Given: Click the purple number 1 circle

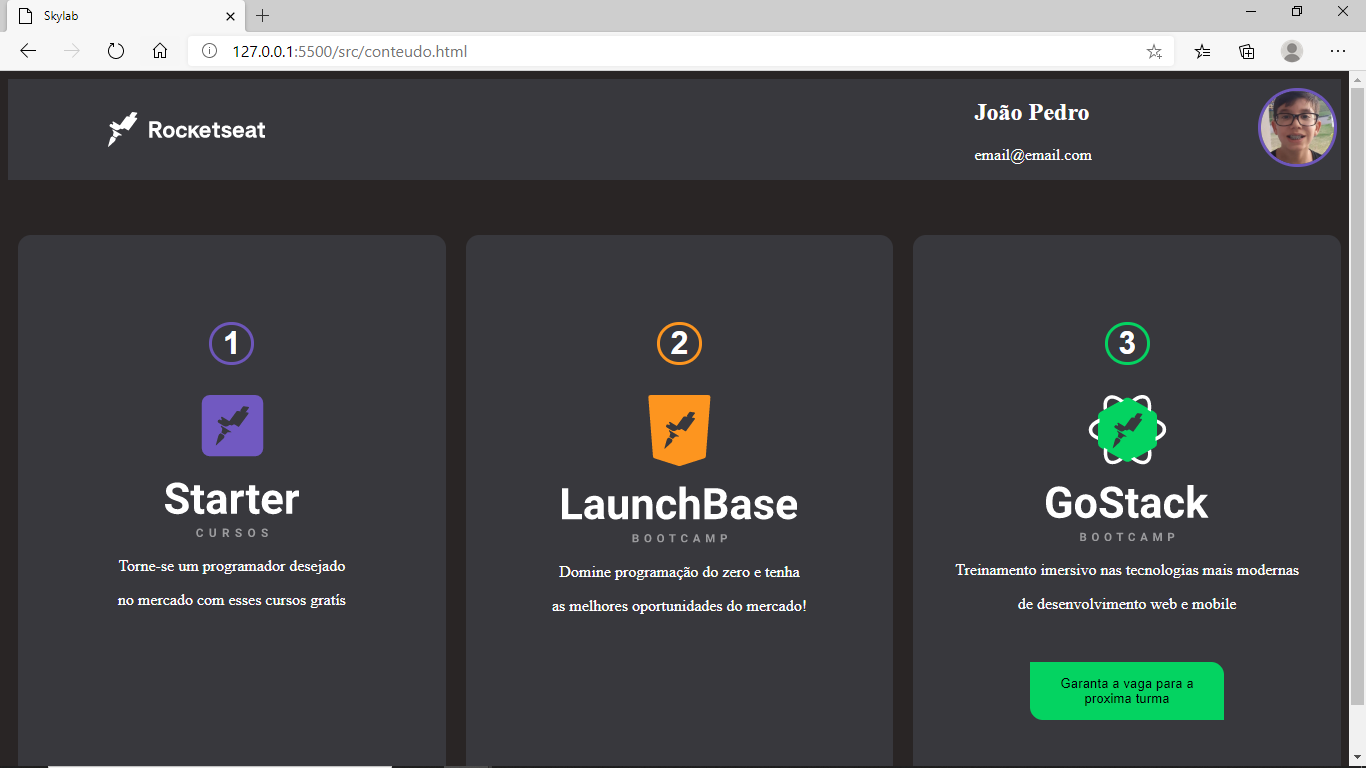Looking at the screenshot, I should click(231, 344).
